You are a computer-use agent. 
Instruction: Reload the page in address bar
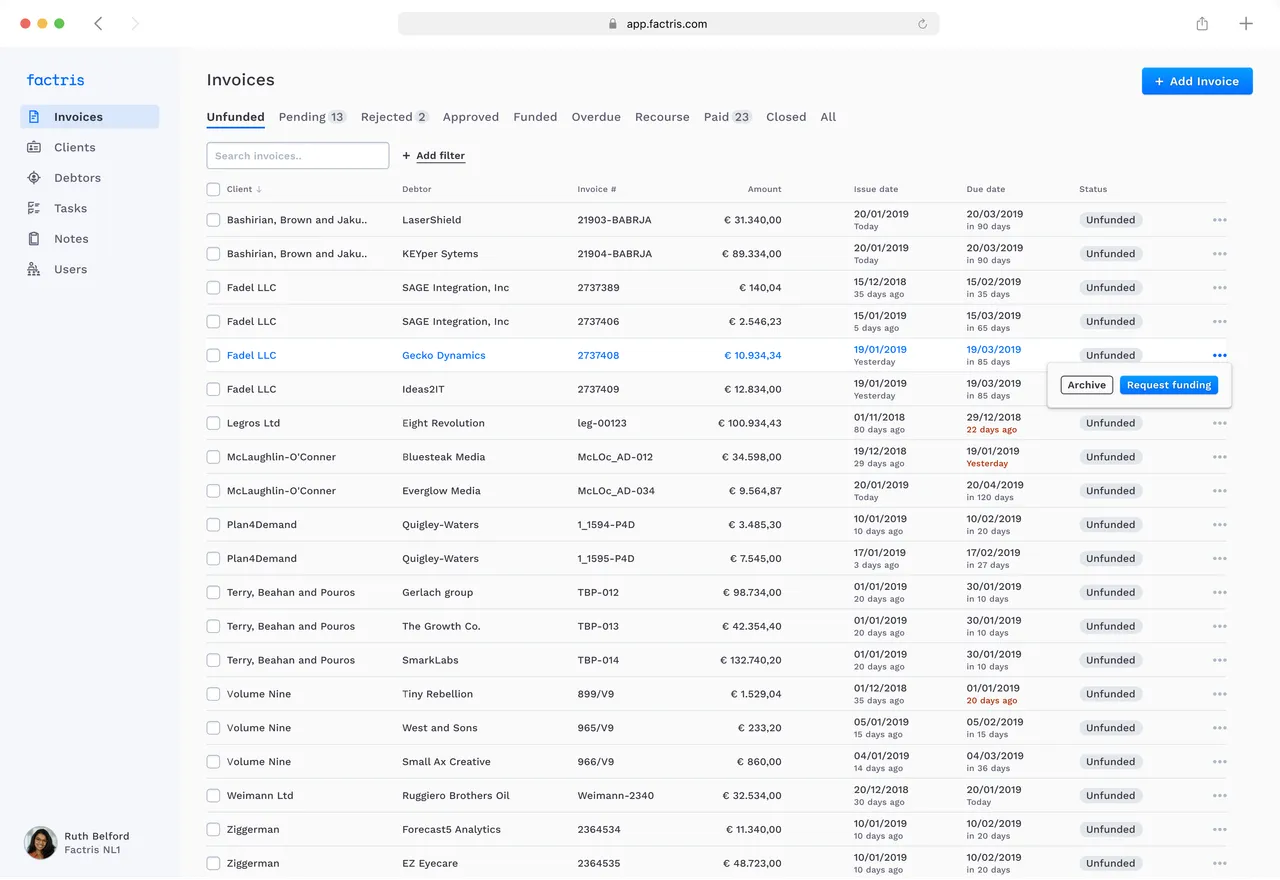coord(922,24)
